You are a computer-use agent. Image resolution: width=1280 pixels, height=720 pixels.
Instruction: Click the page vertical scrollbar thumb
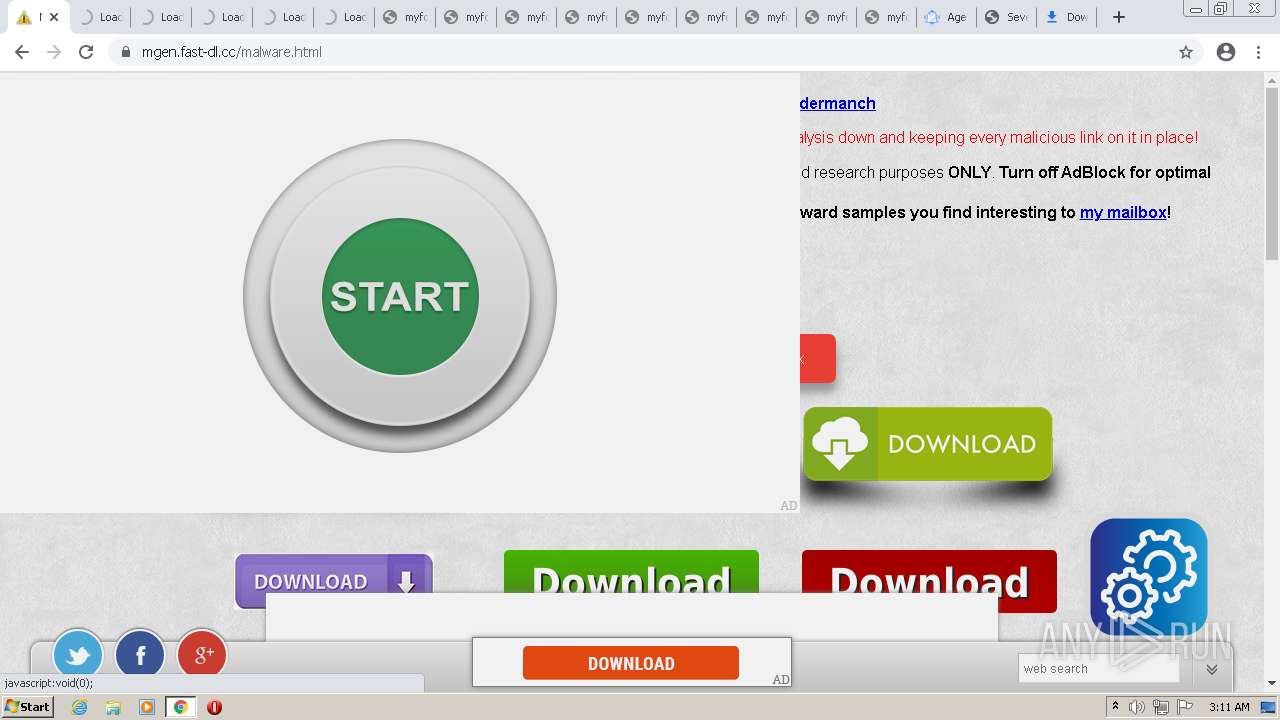pos(1272,173)
